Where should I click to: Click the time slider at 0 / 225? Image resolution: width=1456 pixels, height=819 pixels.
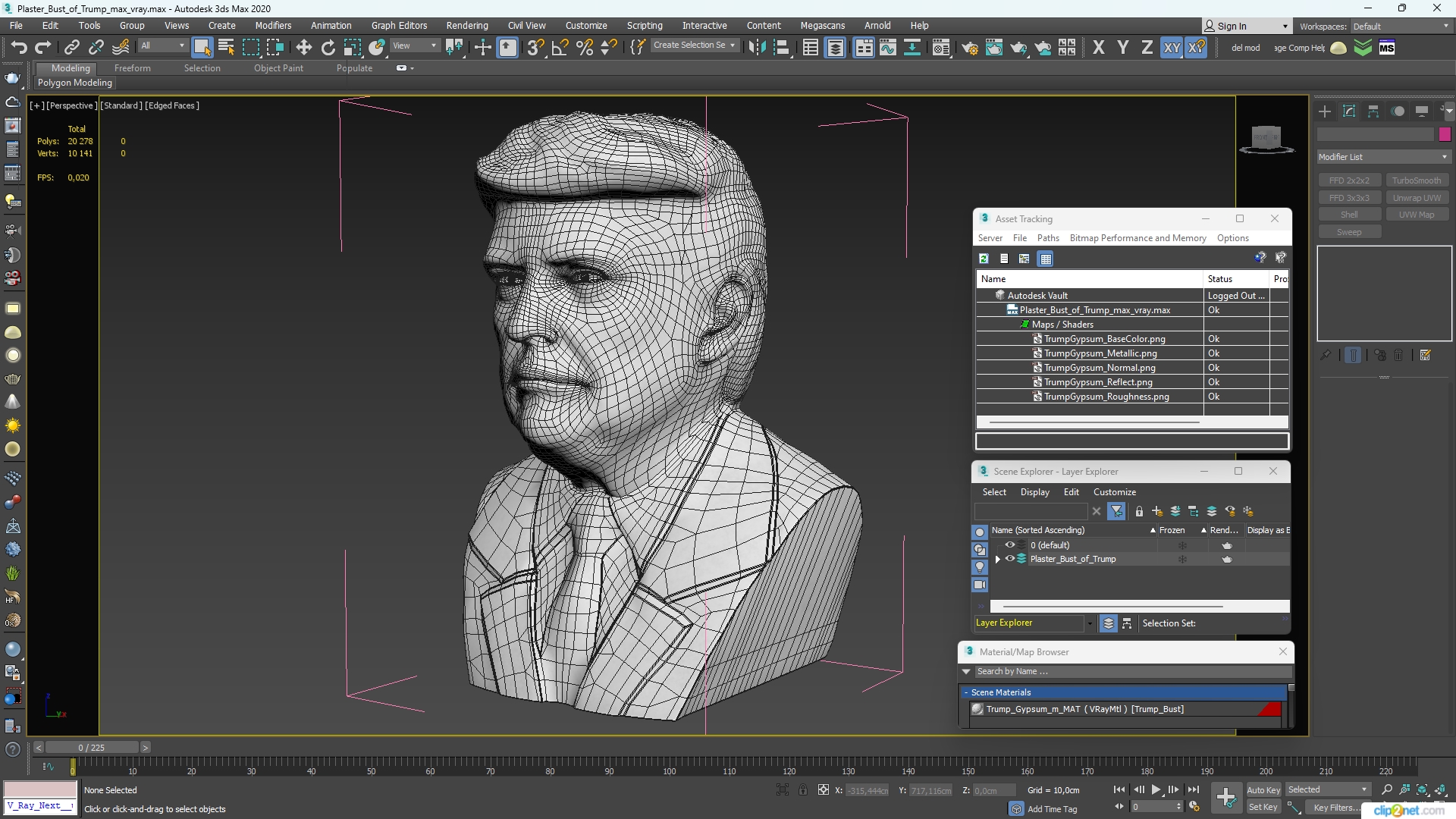[92, 748]
